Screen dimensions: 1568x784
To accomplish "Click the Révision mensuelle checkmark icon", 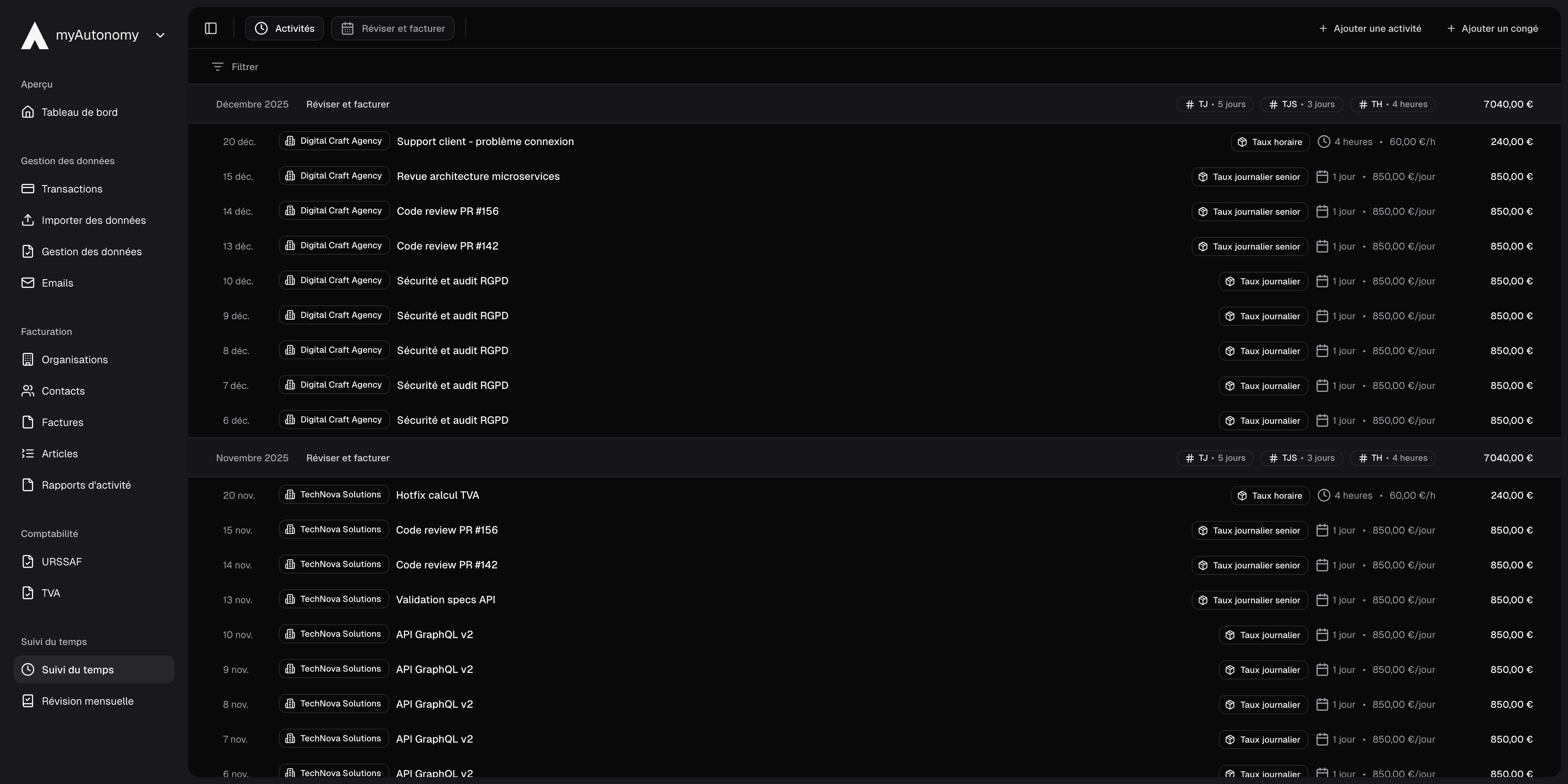I will point(28,701).
